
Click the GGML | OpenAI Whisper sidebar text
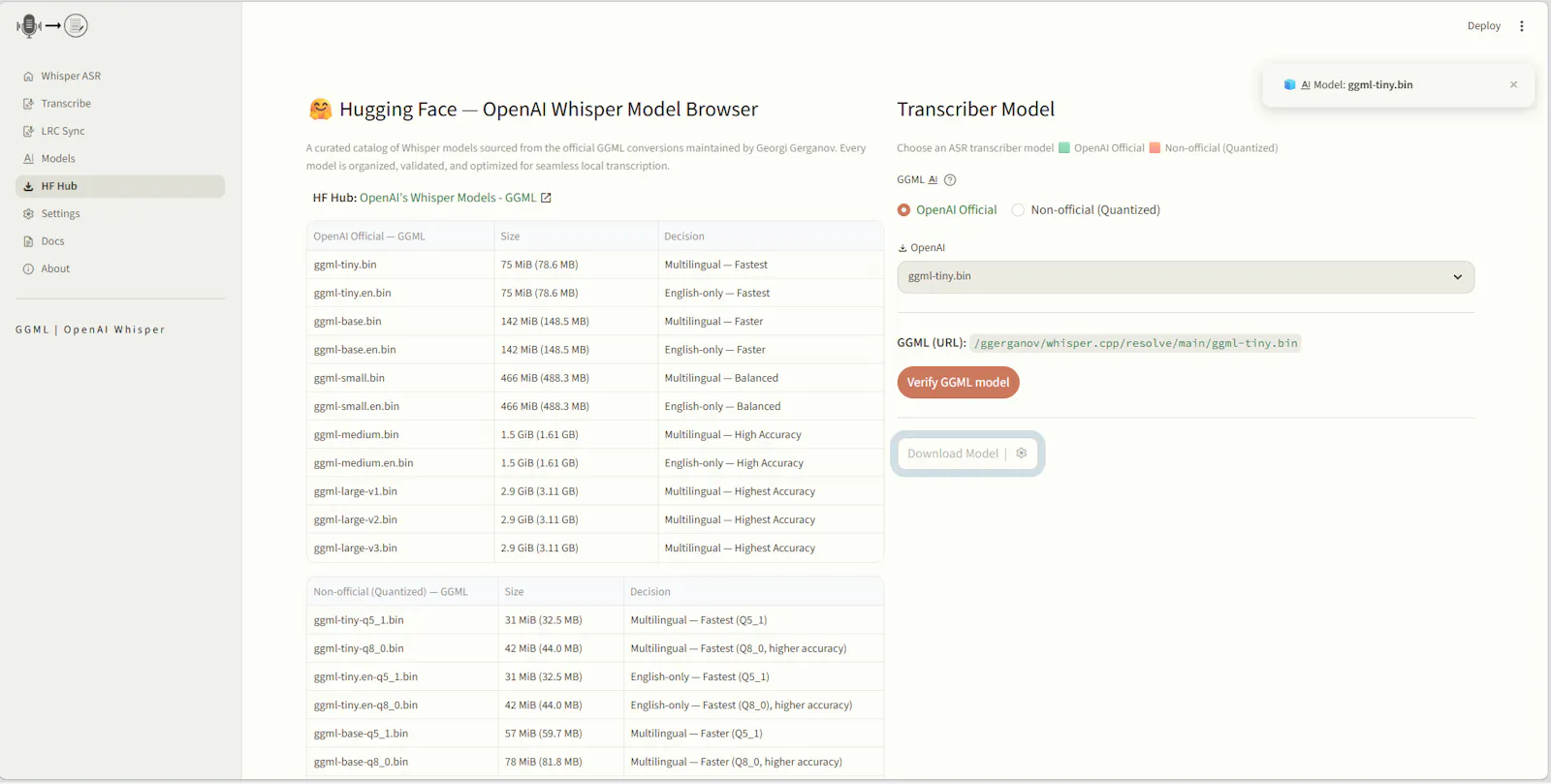pyautogui.click(x=90, y=330)
